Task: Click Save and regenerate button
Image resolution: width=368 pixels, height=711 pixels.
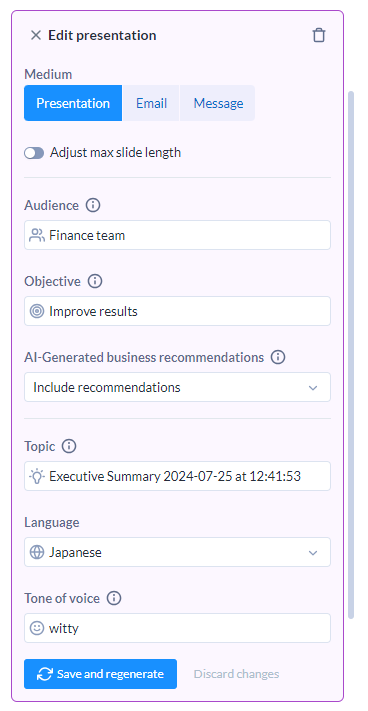Action: [101, 674]
